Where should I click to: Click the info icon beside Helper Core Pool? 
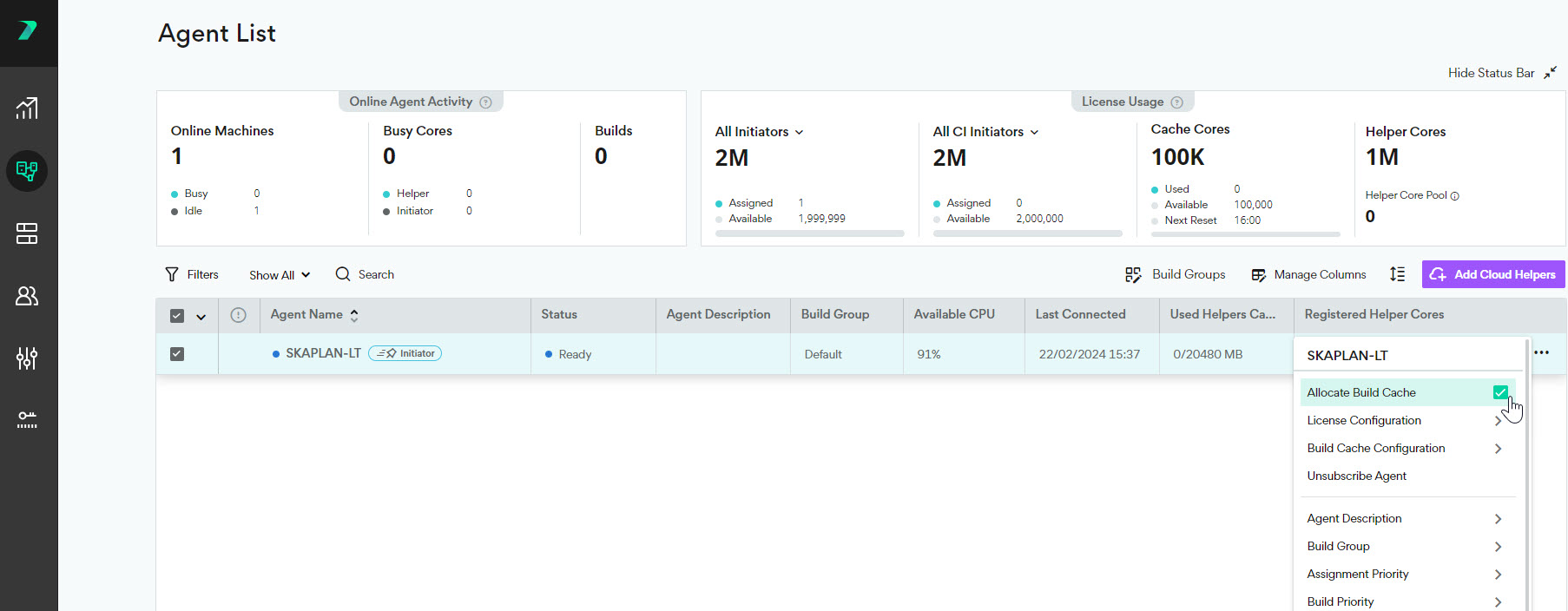[x=1455, y=196]
